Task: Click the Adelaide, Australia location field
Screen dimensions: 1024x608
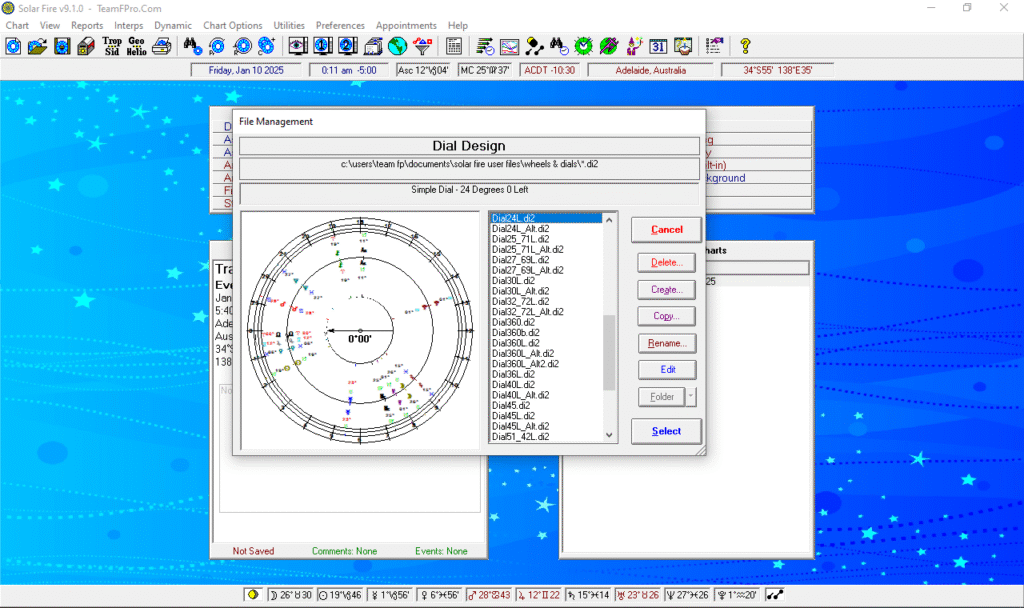Action: (x=650, y=70)
